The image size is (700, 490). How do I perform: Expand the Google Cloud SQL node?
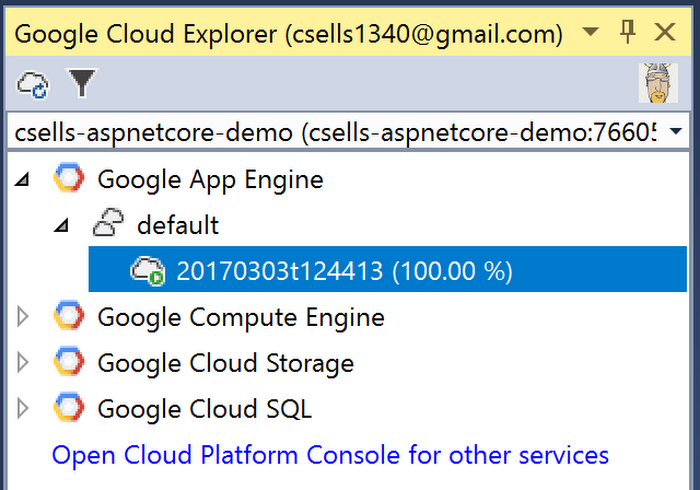pos(22,408)
